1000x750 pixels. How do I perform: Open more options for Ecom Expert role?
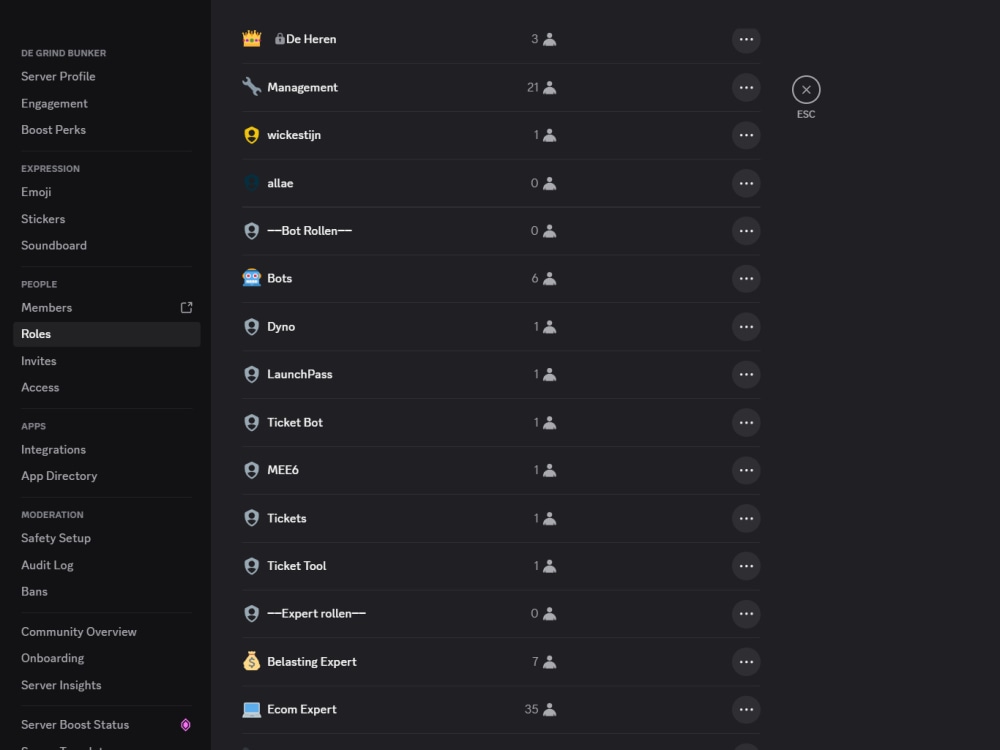pos(746,709)
